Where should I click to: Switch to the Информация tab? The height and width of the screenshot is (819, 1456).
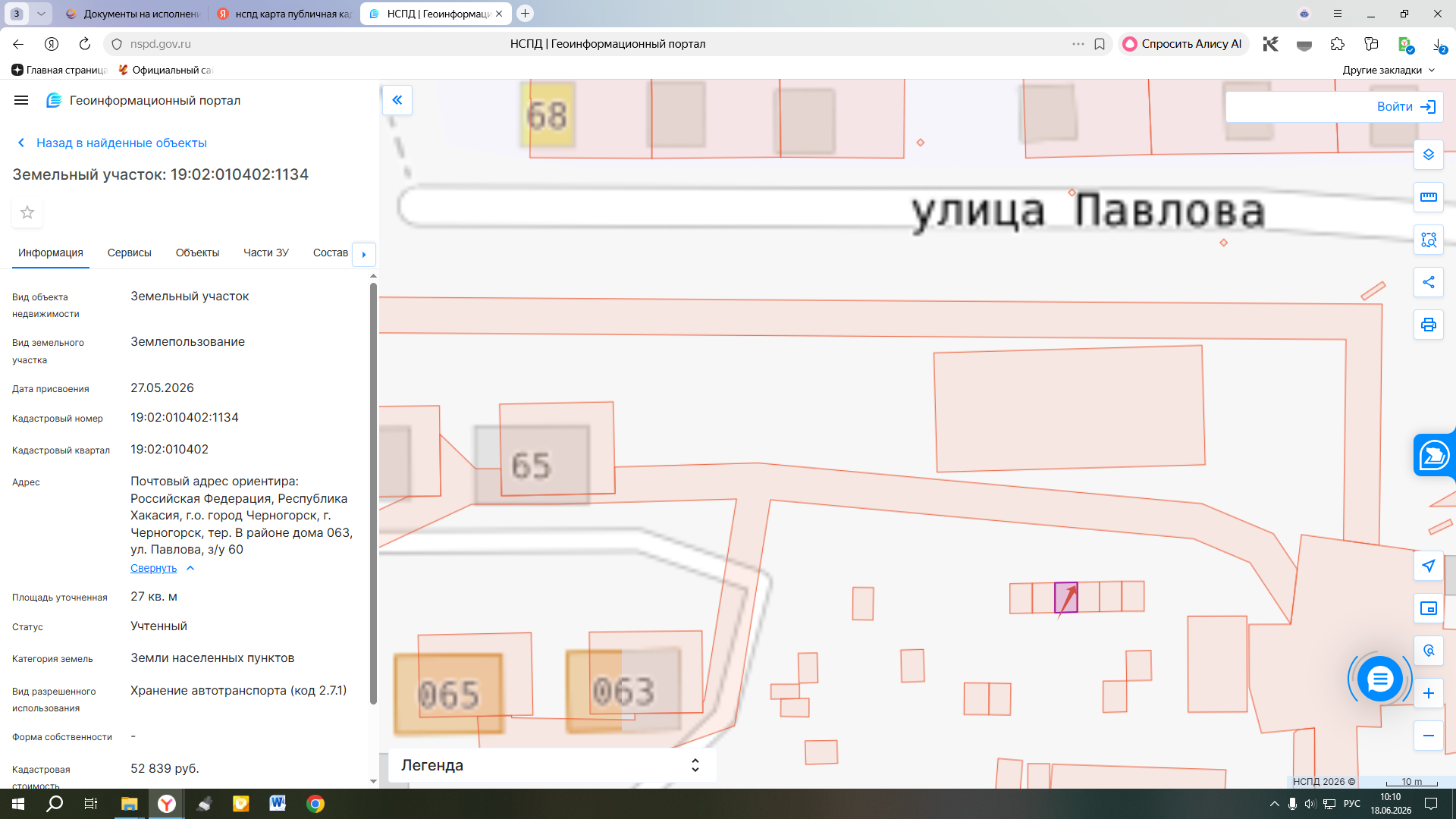click(x=51, y=253)
